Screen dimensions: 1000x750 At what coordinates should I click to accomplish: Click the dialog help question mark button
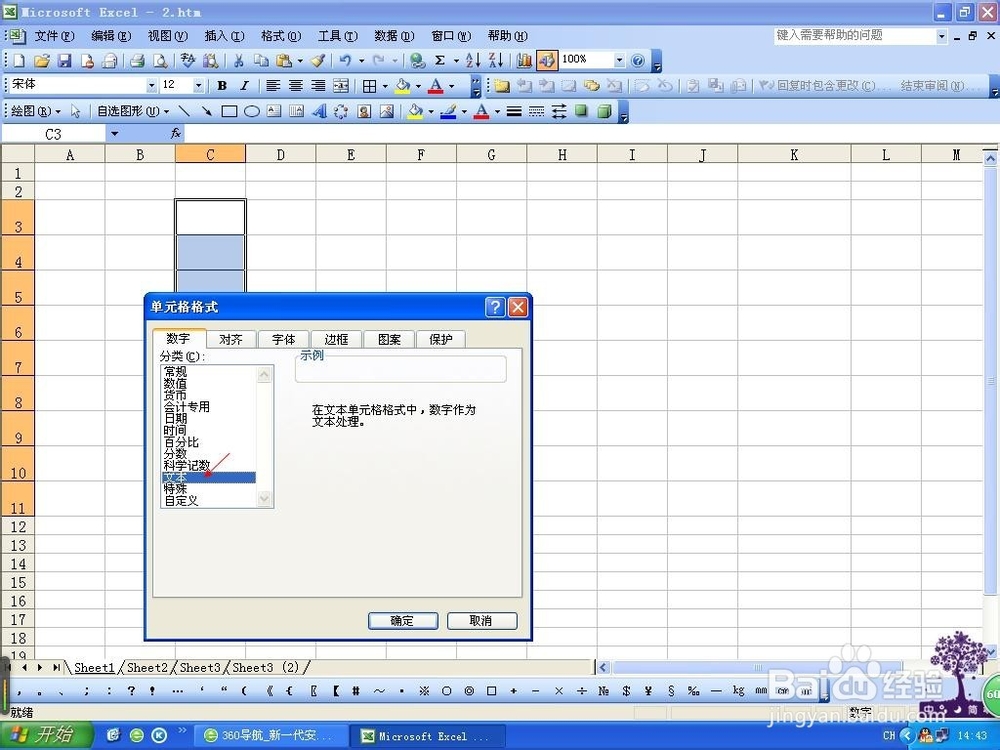[x=495, y=307]
